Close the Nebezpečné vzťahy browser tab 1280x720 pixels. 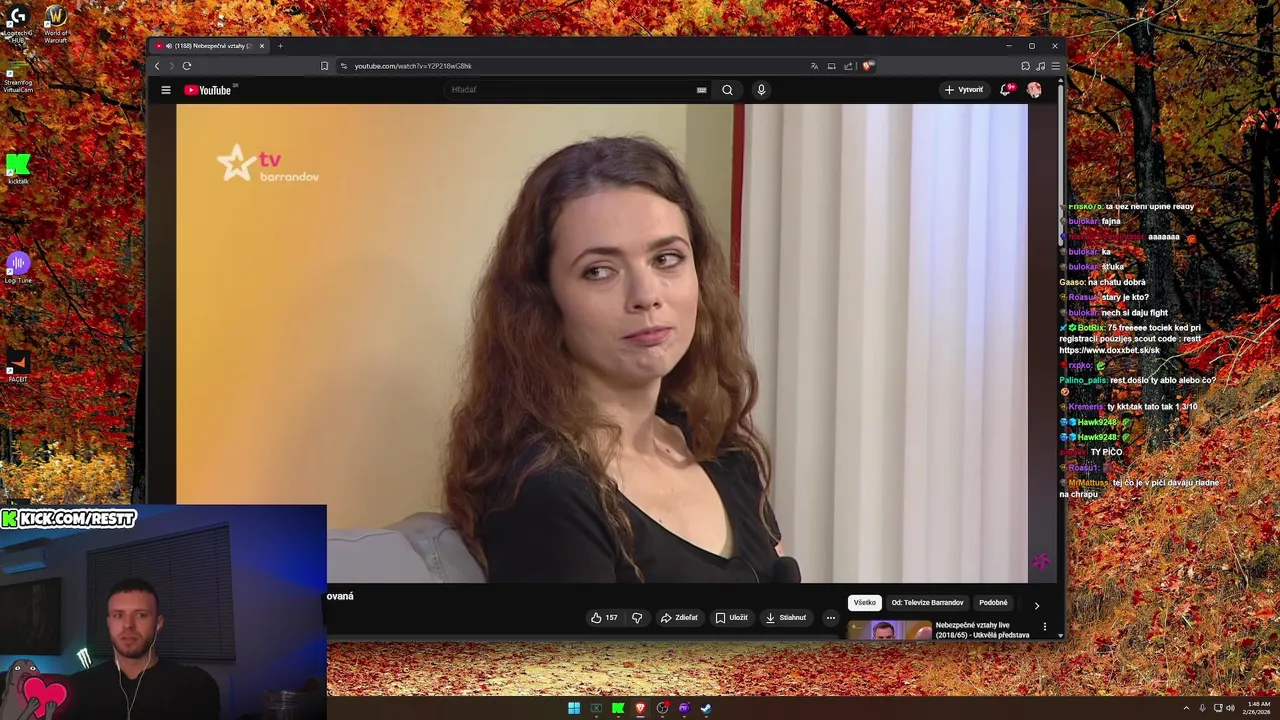tap(262, 46)
